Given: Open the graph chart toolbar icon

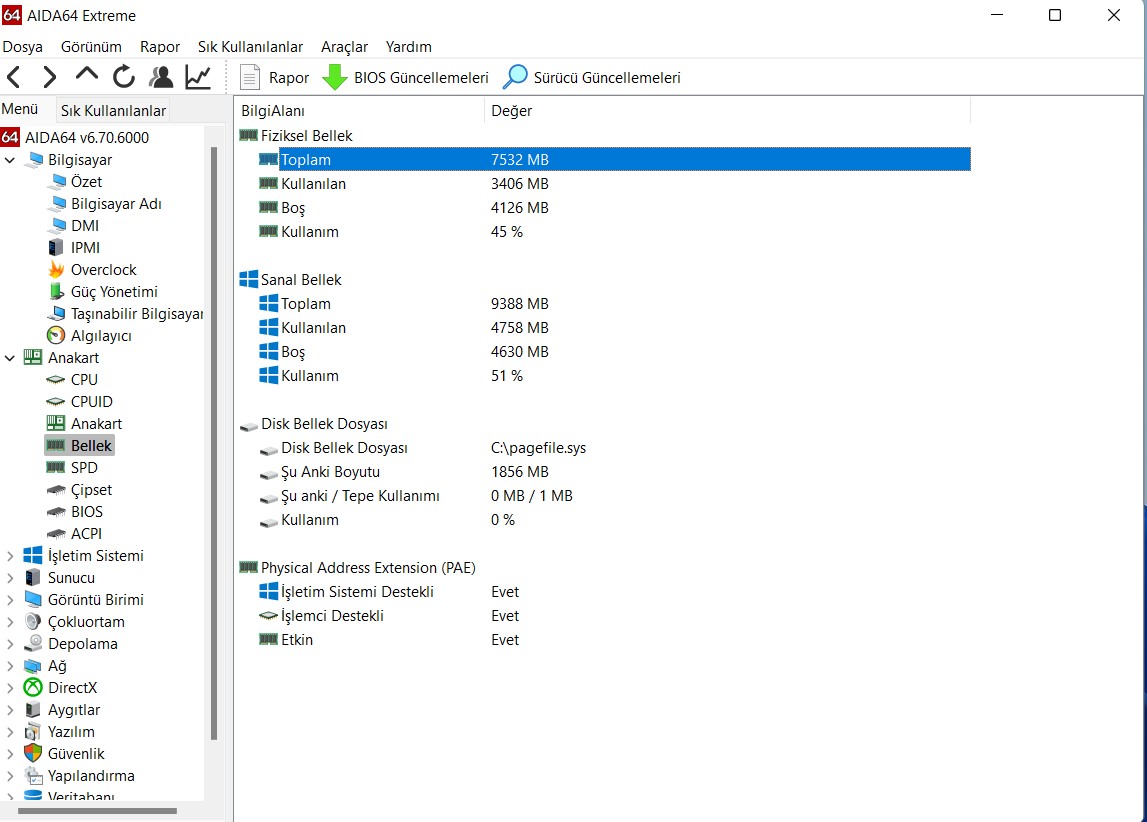Looking at the screenshot, I should 198,77.
